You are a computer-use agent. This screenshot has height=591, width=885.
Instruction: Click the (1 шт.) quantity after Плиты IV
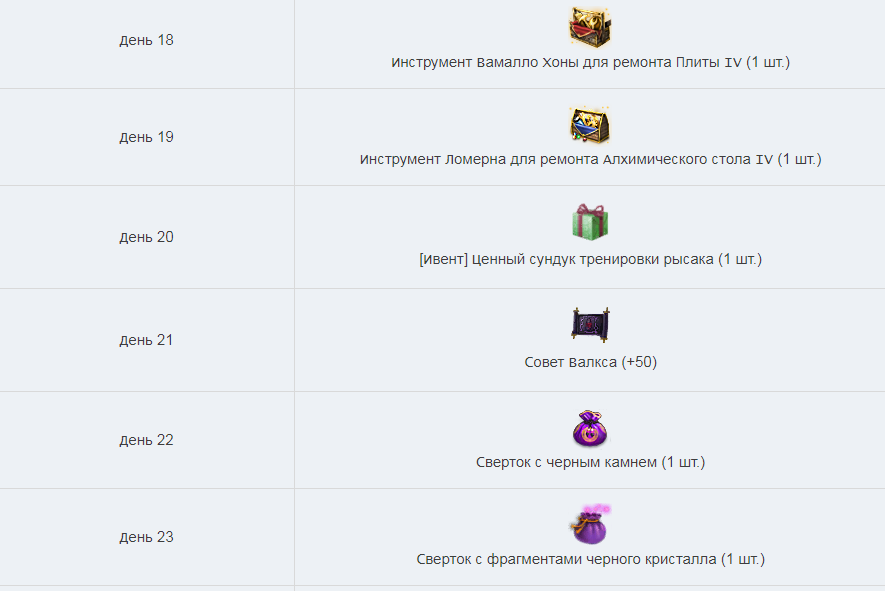click(768, 62)
